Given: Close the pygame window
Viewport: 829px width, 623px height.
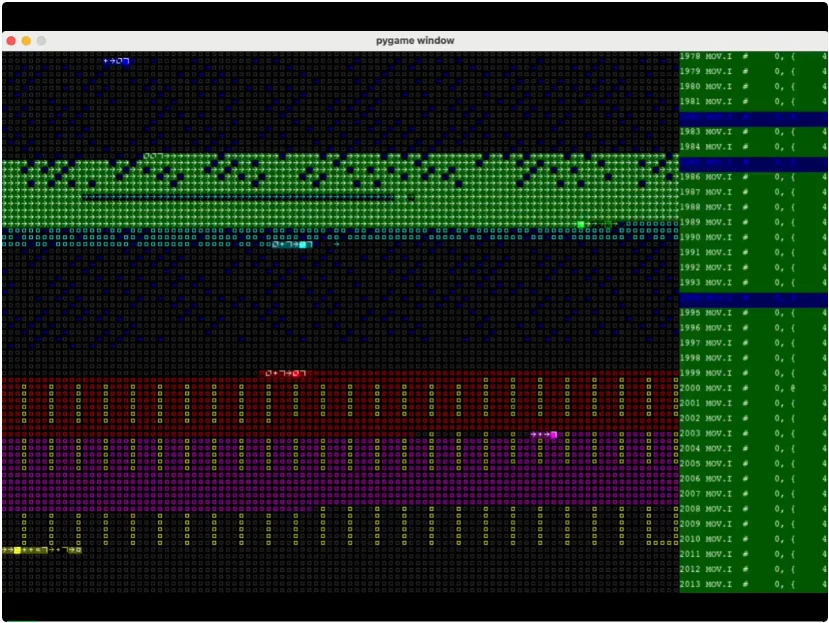Looking at the screenshot, I should pyautogui.click(x=11, y=41).
